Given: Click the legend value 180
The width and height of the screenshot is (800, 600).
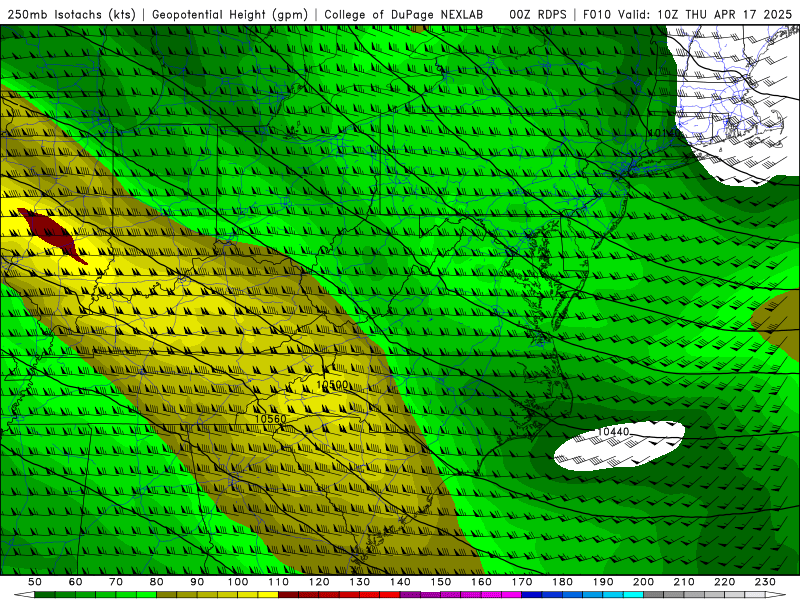Looking at the screenshot, I should tap(562, 582).
